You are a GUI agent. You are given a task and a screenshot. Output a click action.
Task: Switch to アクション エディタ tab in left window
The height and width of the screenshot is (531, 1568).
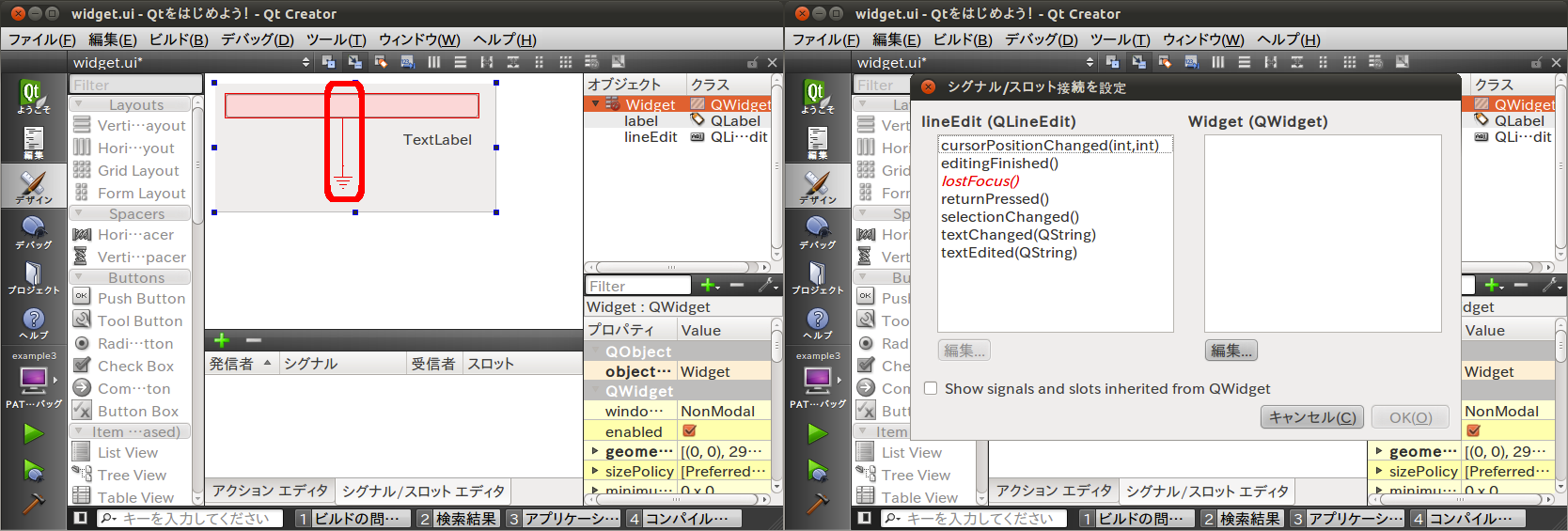tap(269, 491)
